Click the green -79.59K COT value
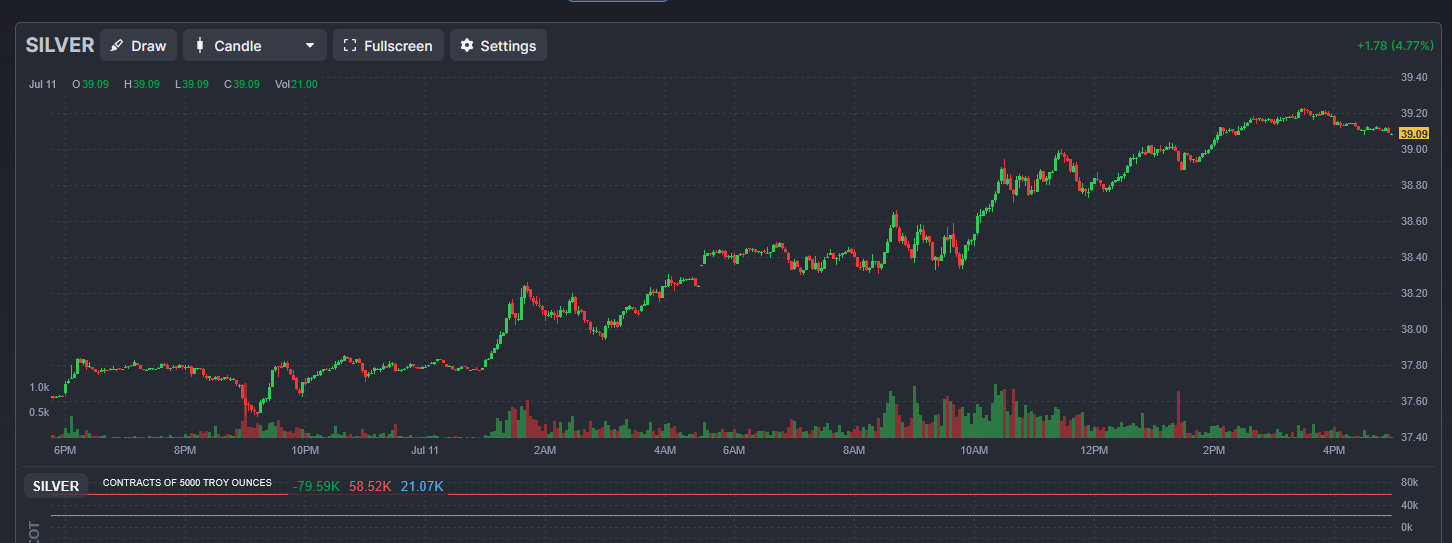The image size is (1452, 543). coord(316,487)
